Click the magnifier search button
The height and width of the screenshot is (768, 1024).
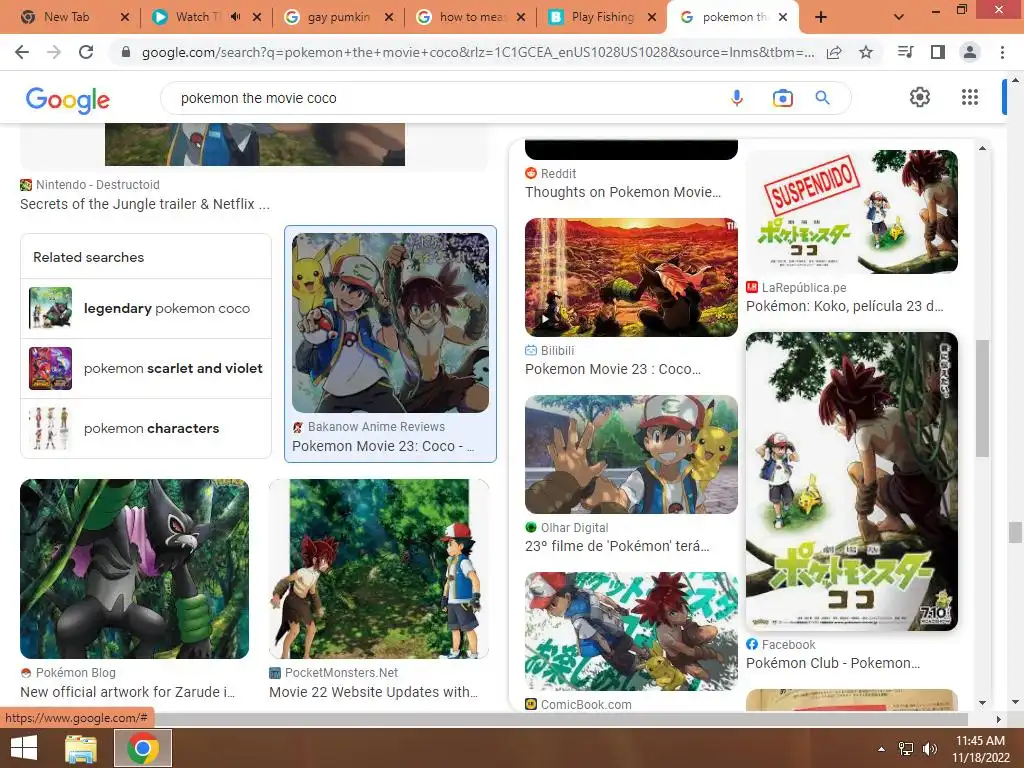tap(823, 98)
